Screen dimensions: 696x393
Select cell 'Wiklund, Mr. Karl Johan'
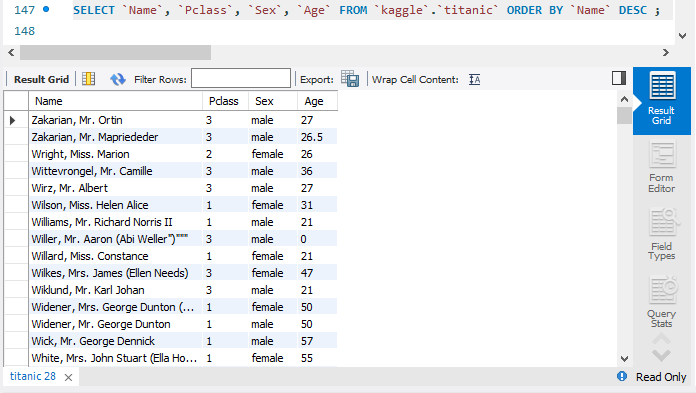point(116,290)
